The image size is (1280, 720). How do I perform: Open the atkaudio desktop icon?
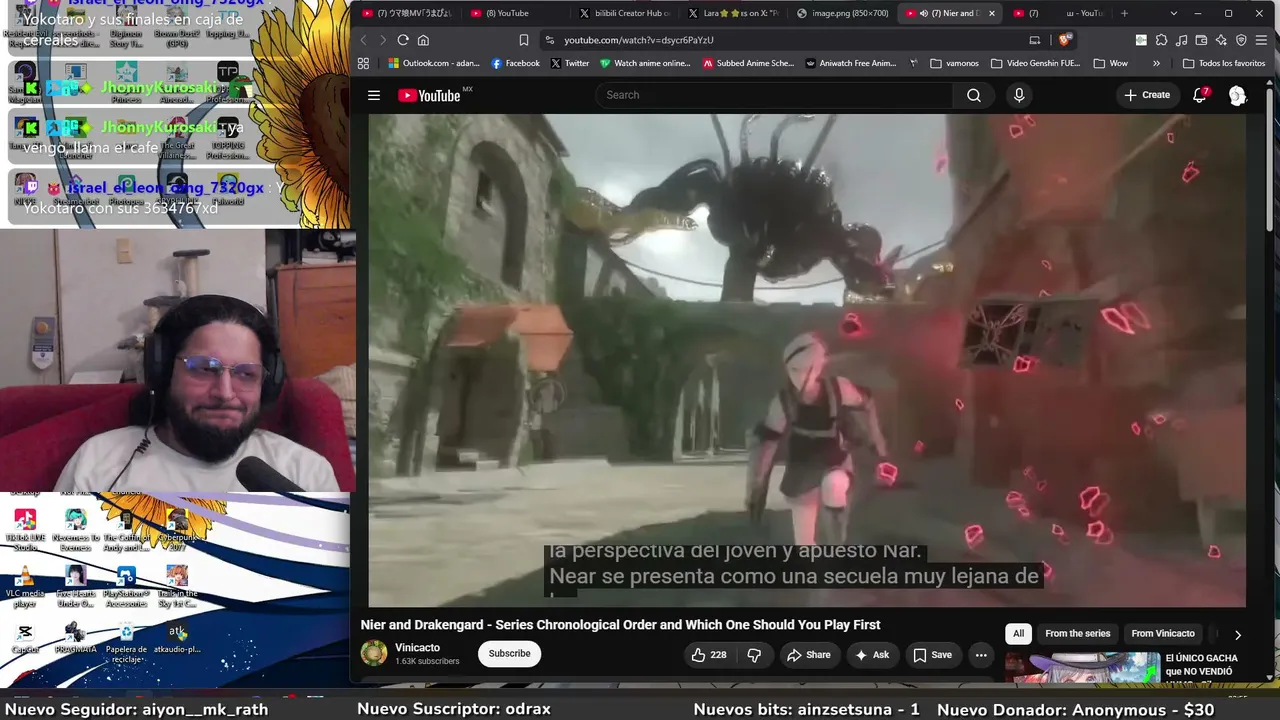[x=177, y=638]
